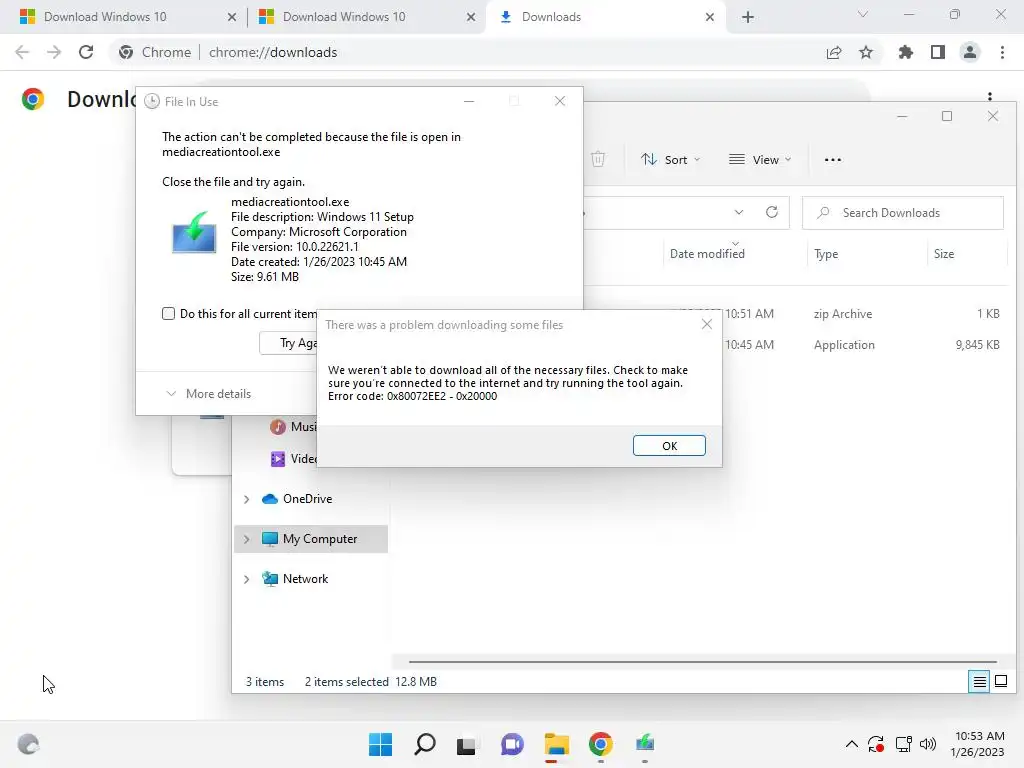Screen dimensions: 1024x768
Task: Close the download problem error dialog
Action: point(707,324)
